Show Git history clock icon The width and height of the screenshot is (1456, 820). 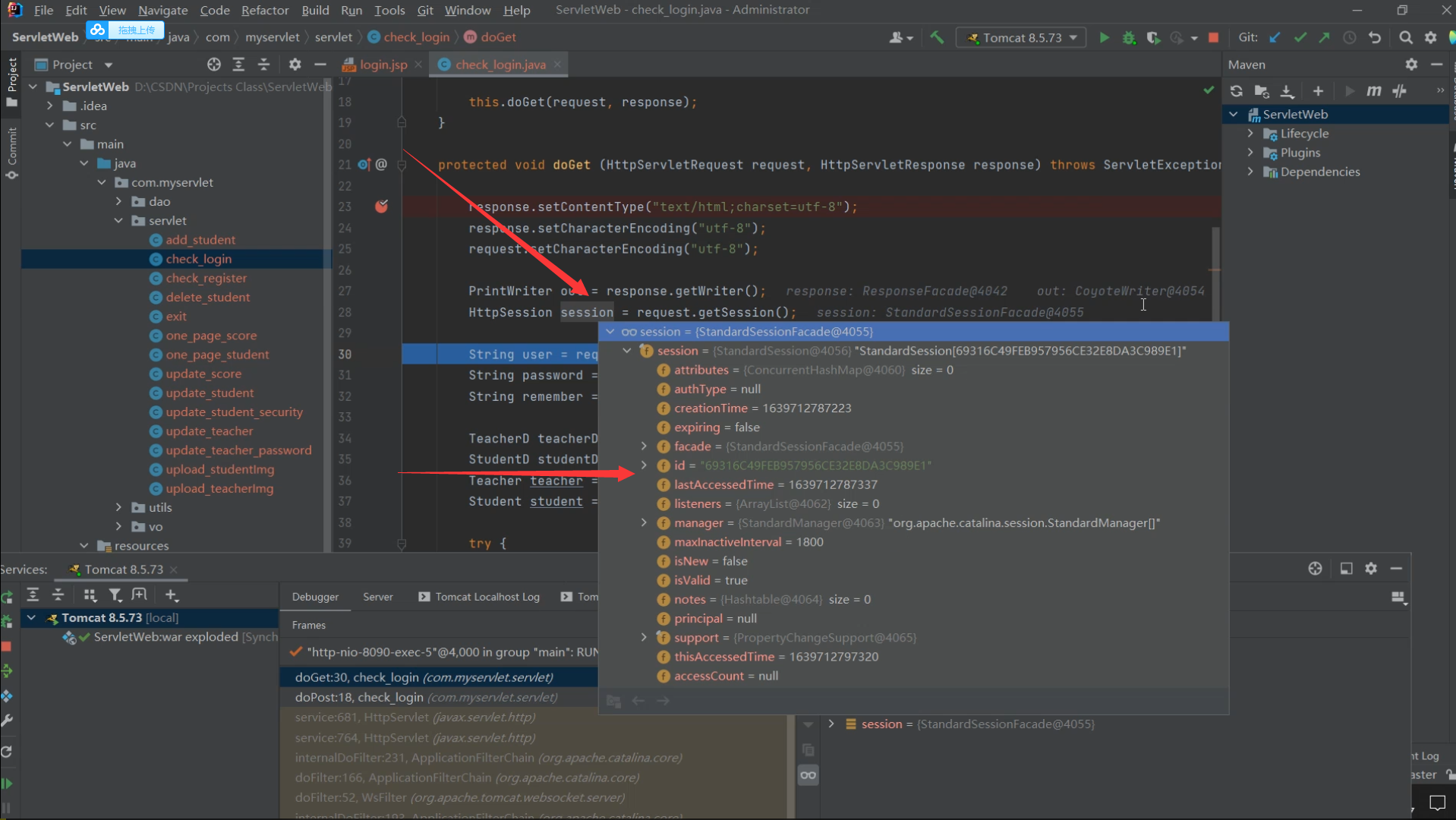point(1349,37)
